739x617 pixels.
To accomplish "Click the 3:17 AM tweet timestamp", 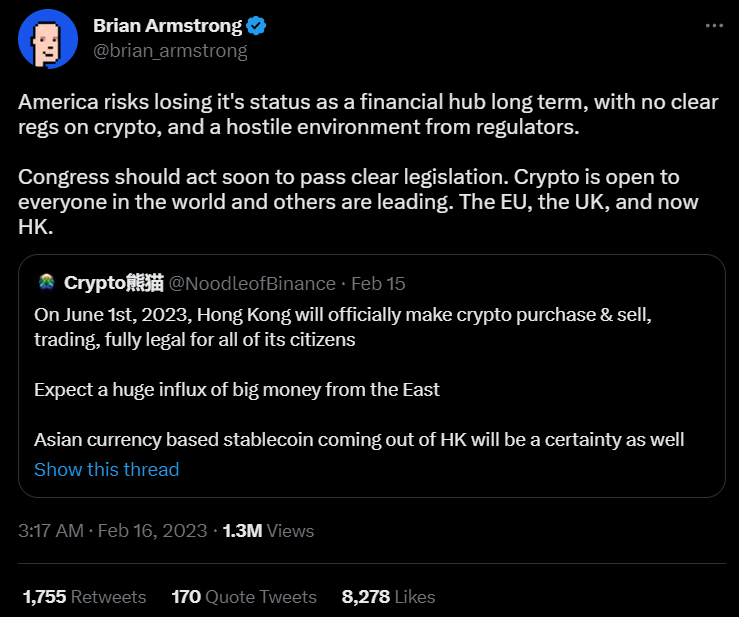I will pos(51,531).
